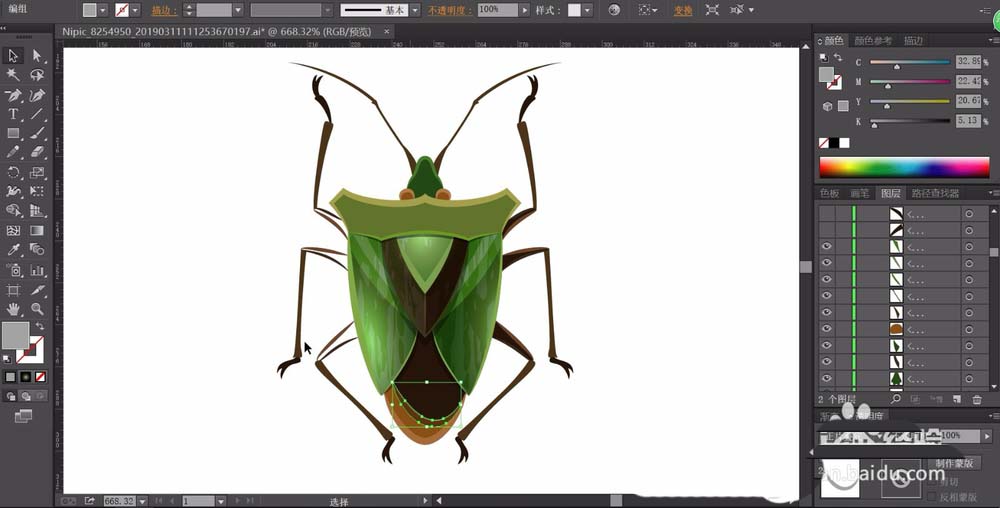Viewport: 1000px width, 508px height.
Task: Enable the 反相蒙版 checkbox
Action: (x=932, y=496)
